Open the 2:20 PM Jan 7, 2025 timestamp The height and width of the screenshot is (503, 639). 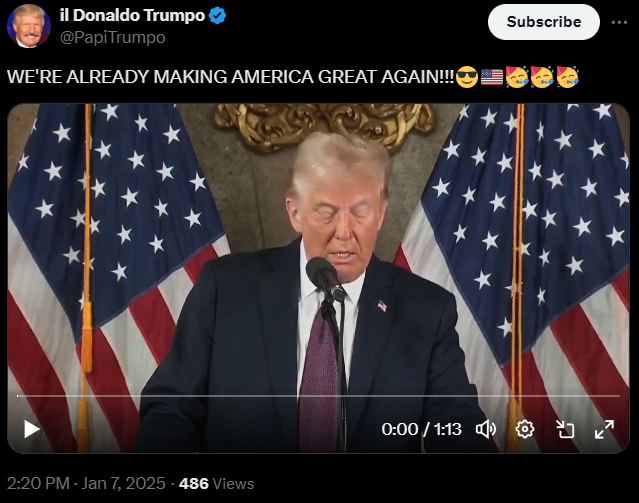tap(86, 483)
